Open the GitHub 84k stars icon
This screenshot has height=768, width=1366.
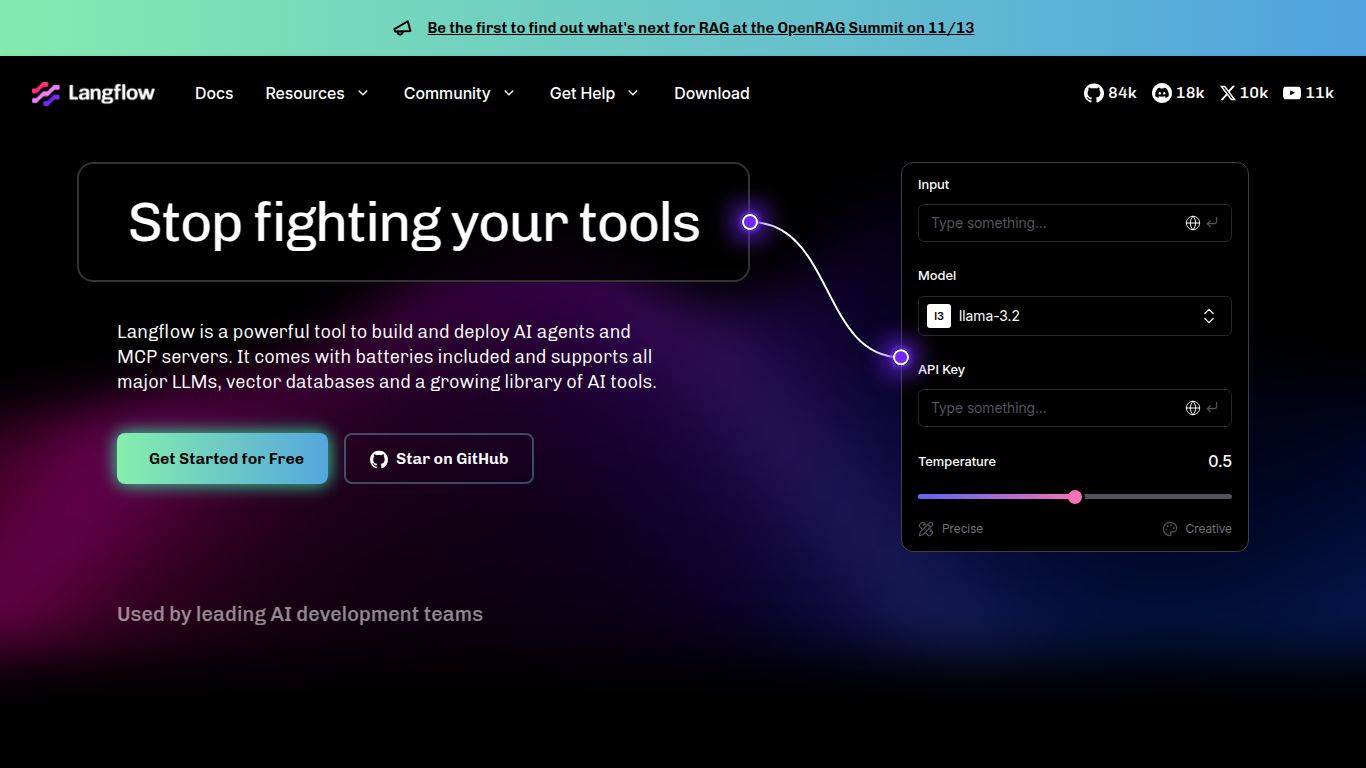[1094, 93]
